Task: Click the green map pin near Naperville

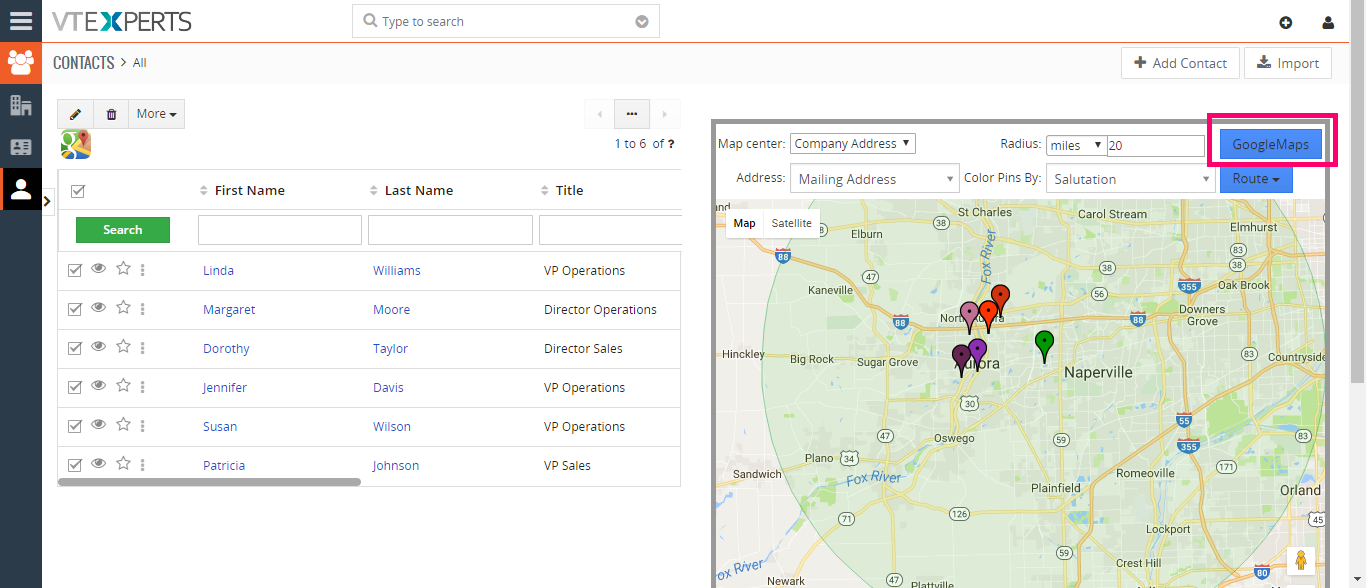Action: 1044,346
